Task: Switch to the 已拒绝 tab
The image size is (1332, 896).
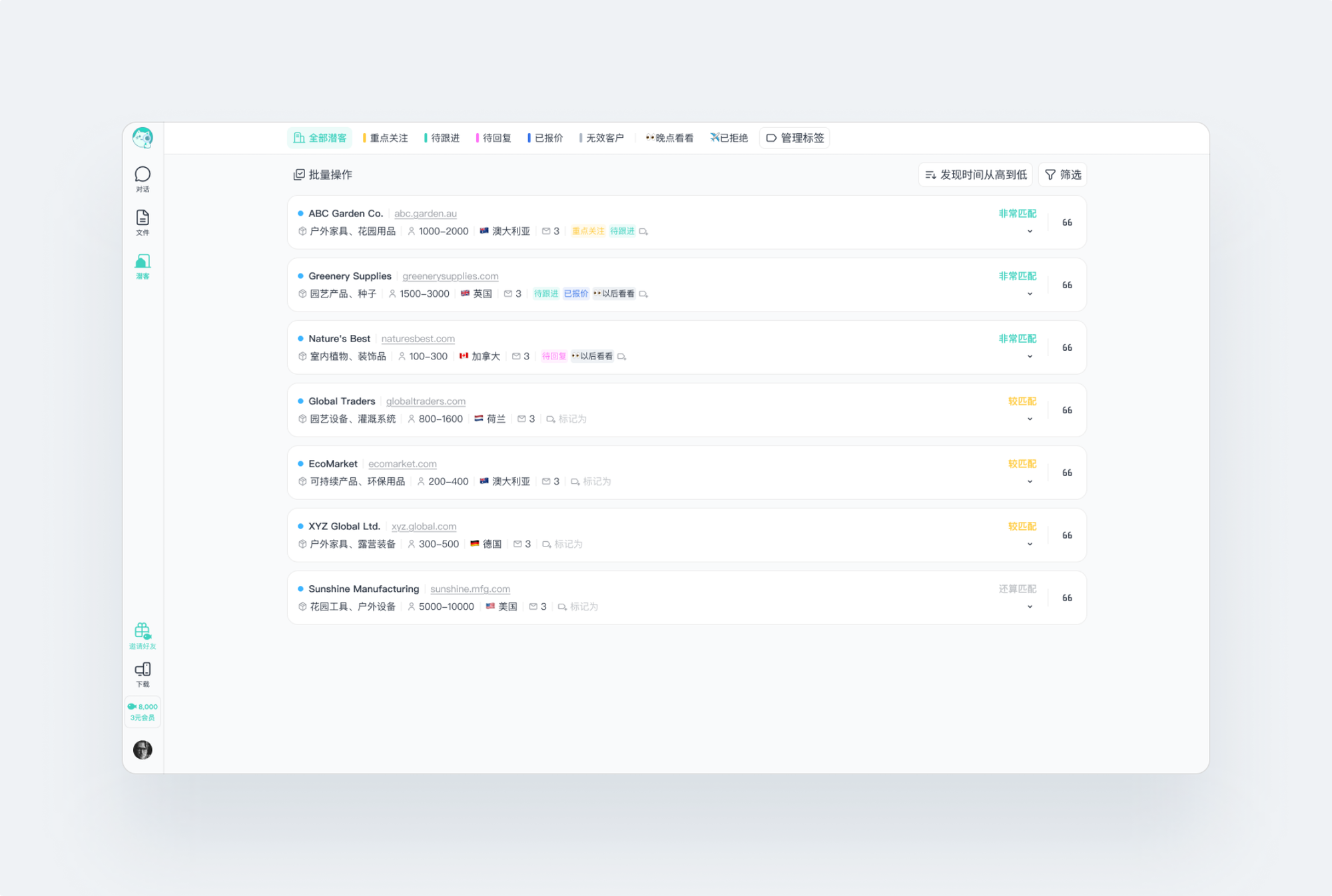Action: click(729, 138)
